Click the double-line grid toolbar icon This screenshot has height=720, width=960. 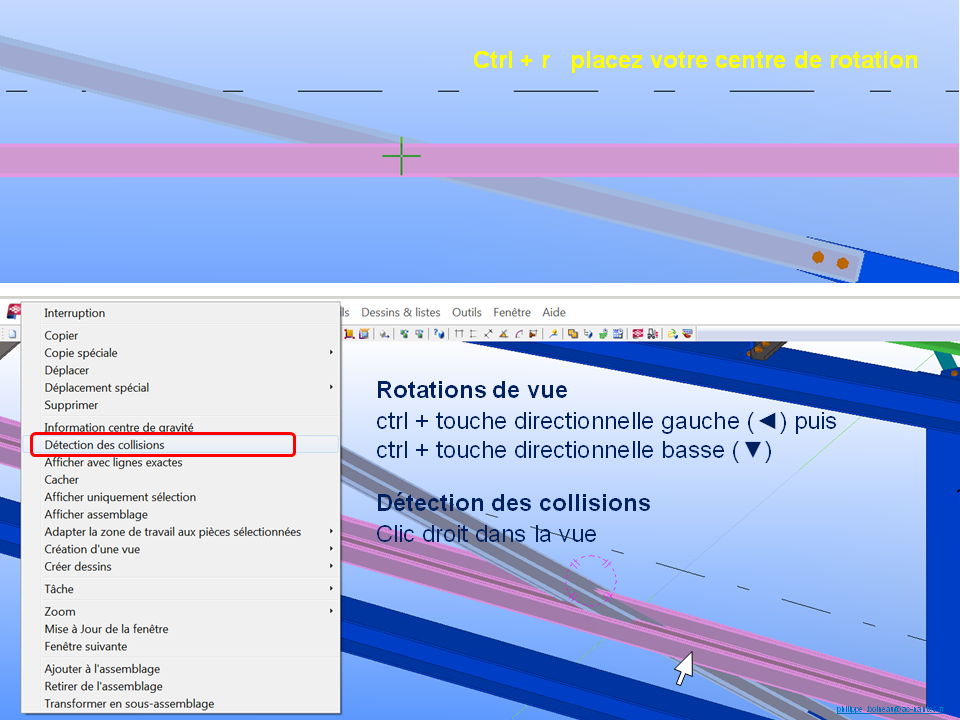(x=459, y=334)
